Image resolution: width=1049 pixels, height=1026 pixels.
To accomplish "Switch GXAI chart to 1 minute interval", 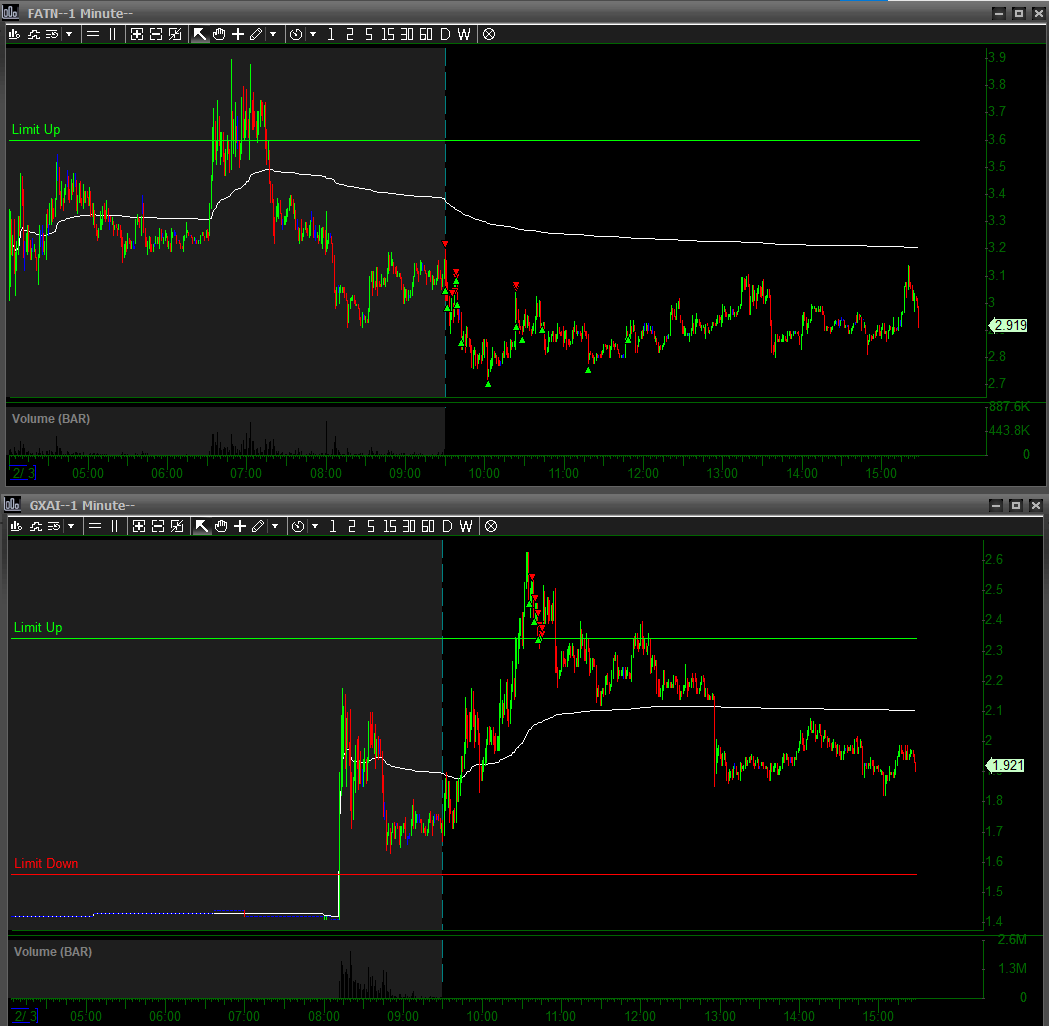I will point(332,526).
